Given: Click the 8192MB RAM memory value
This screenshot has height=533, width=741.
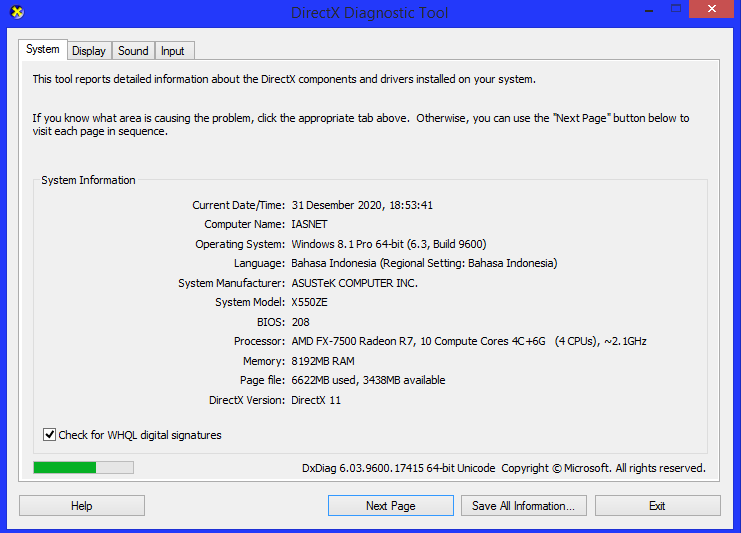Looking at the screenshot, I should (323, 361).
